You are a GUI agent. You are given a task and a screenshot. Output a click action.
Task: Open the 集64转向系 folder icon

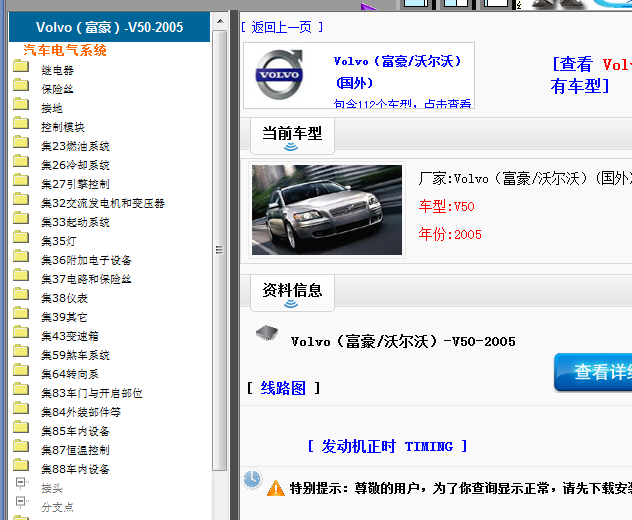[21, 370]
